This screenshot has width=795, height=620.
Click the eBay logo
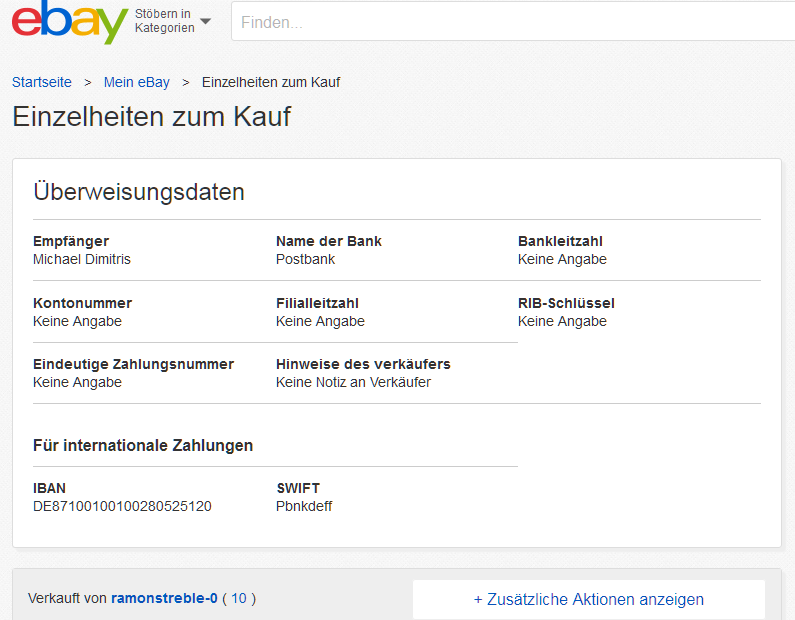pyautogui.click(x=69, y=22)
